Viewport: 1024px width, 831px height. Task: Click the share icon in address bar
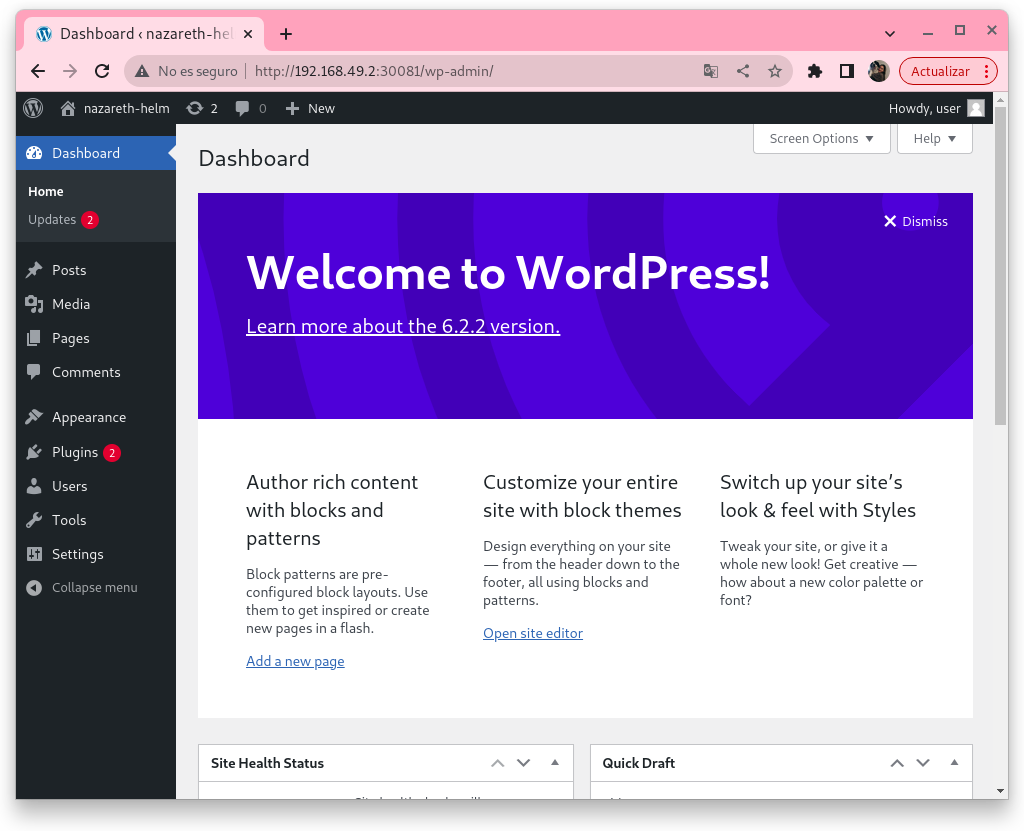(742, 71)
